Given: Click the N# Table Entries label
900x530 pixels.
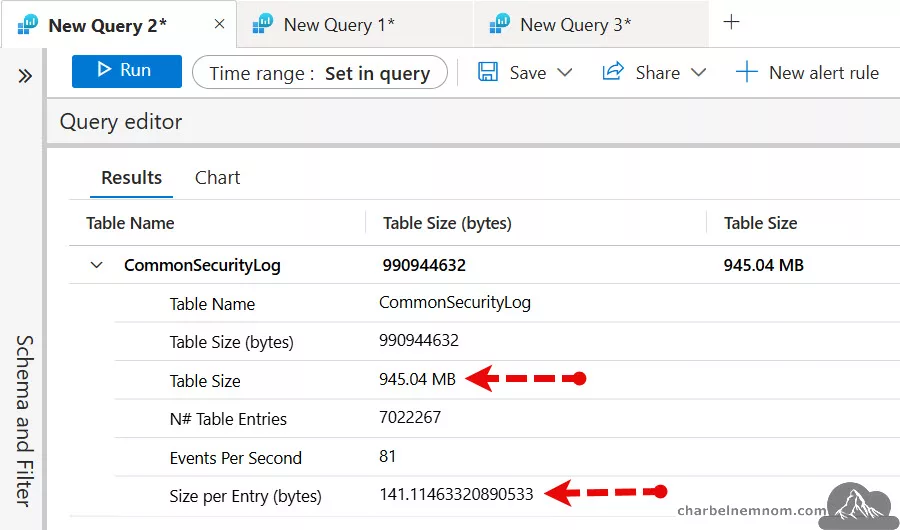Looking at the screenshot, I should pos(228,419).
